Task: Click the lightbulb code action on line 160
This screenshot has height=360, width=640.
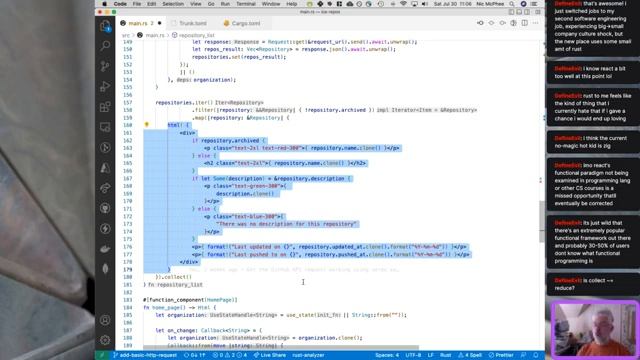Action: click(147, 125)
